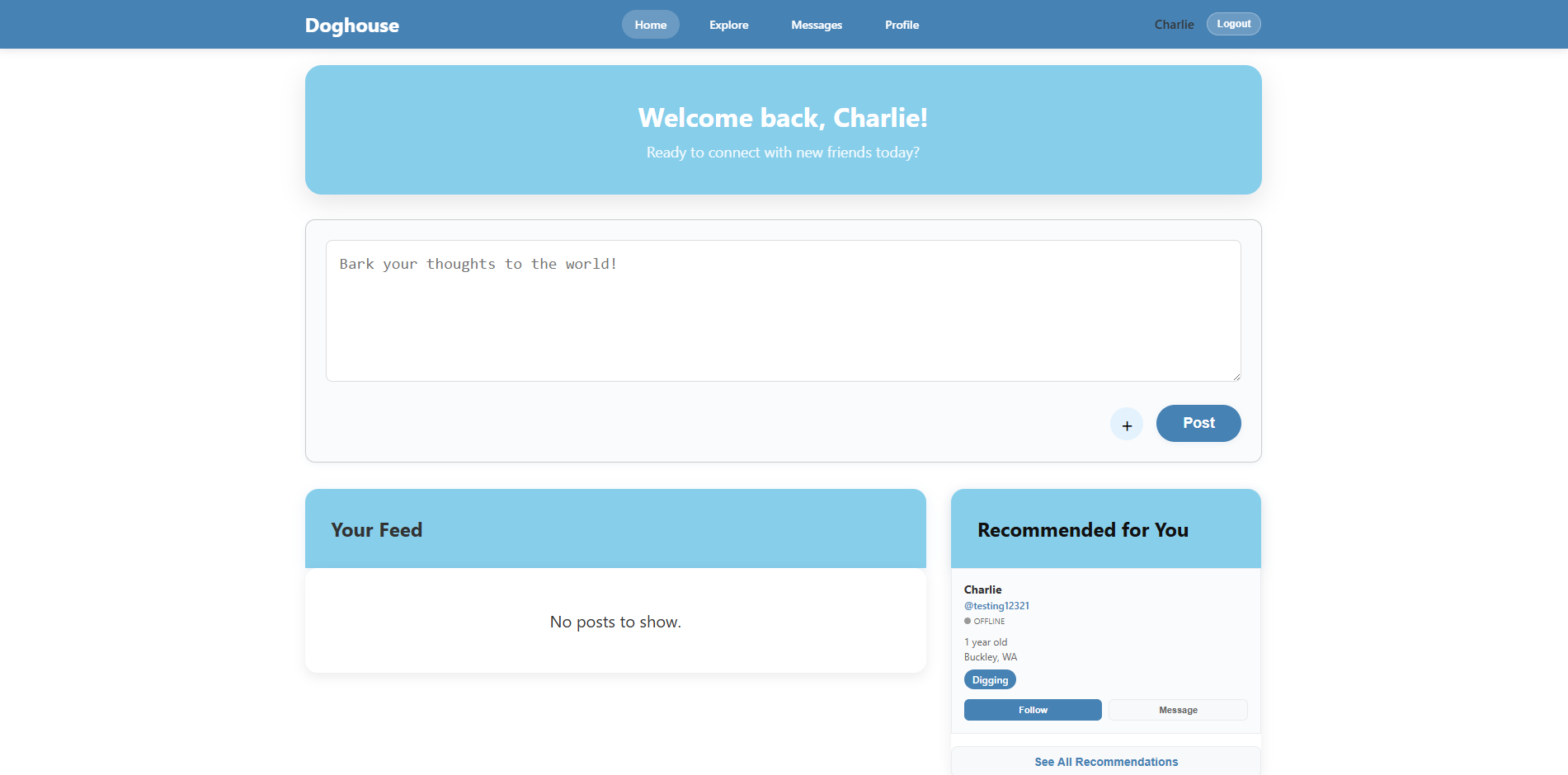Viewport: 1568px width, 775px height.
Task: Submit with the Post button
Action: click(1198, 423)
